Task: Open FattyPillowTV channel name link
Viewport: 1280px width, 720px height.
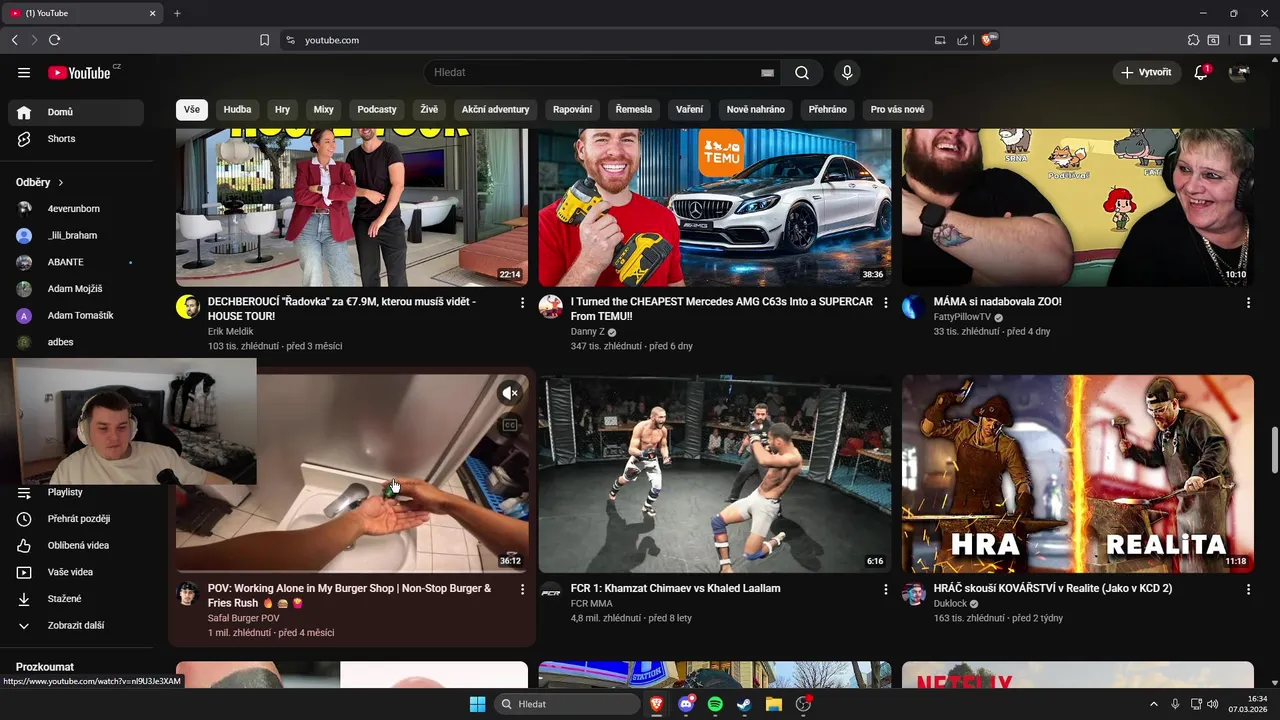Action: pos(962,317)
